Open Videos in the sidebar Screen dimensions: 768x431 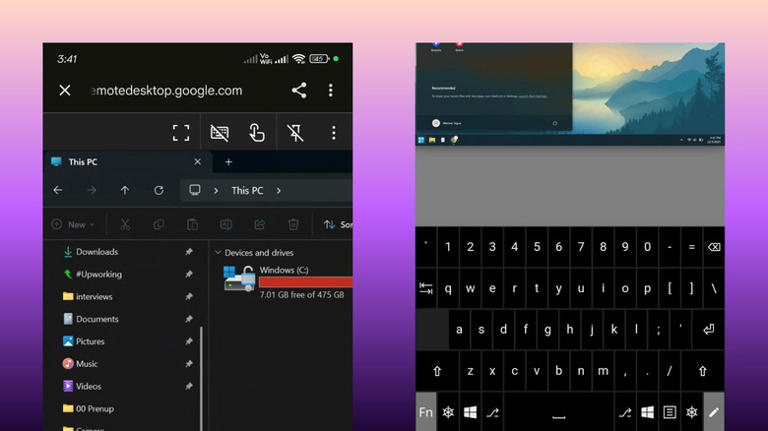88,386
